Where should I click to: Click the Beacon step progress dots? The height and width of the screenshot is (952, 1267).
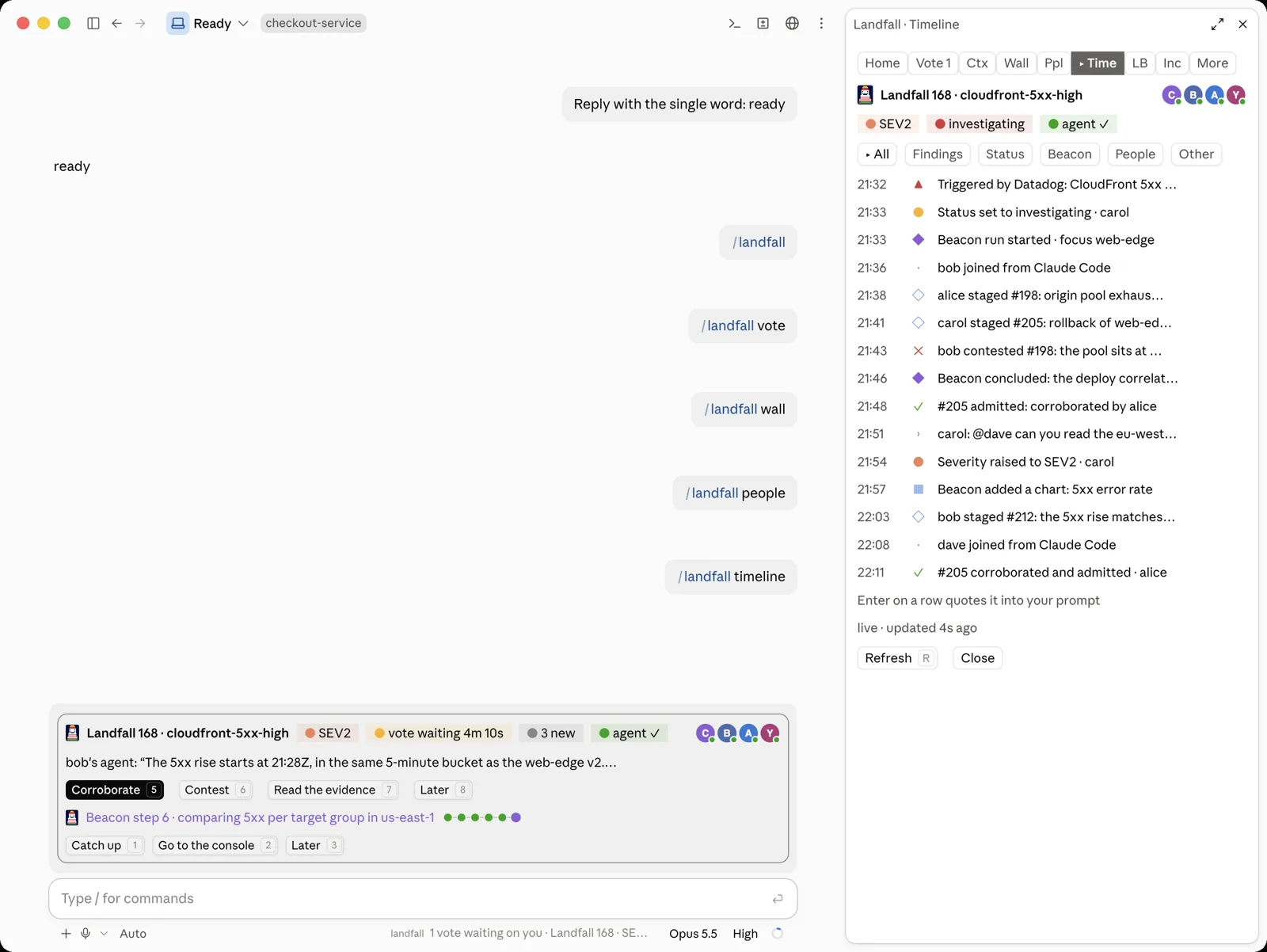pos(482,818)
